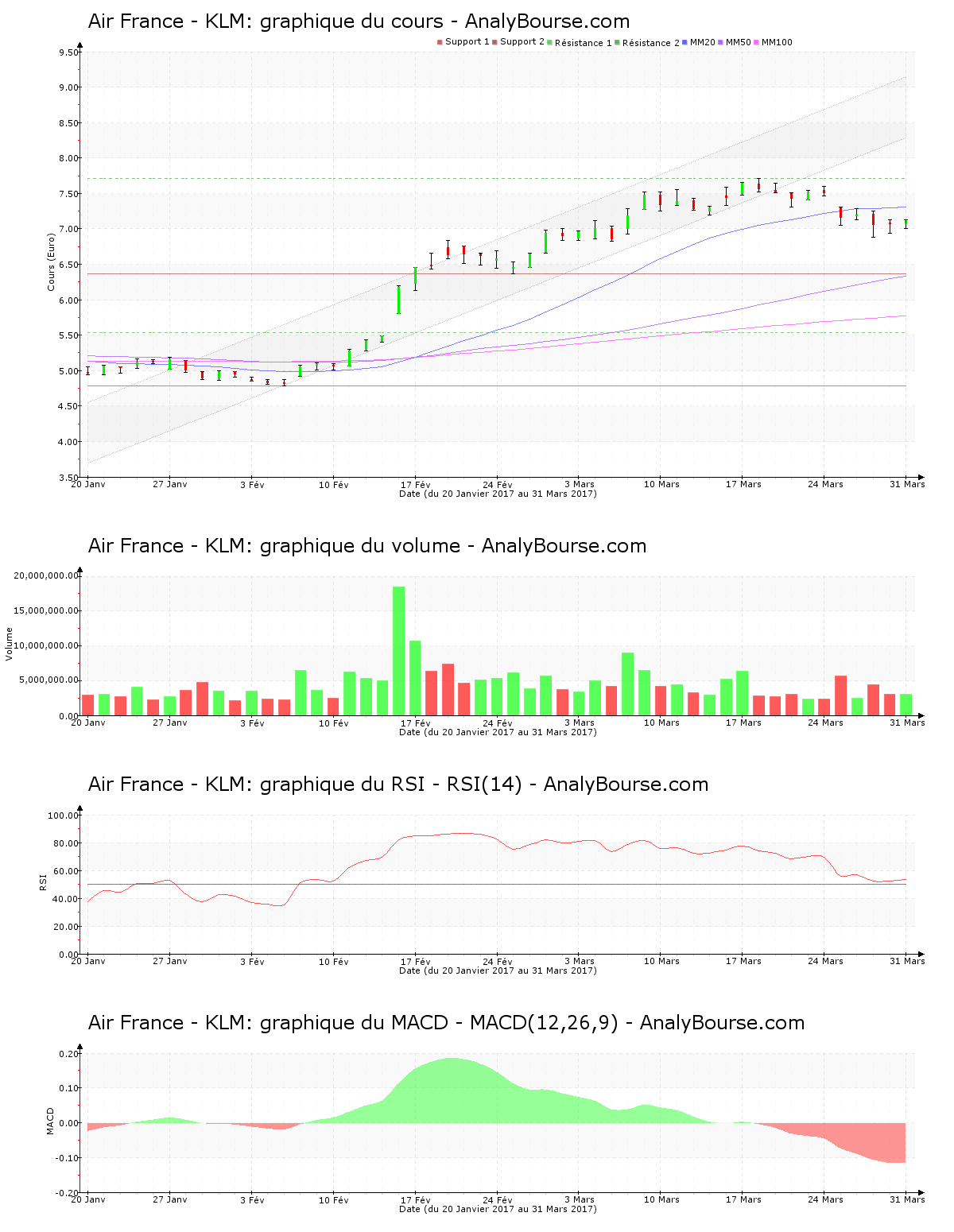
Task: Click the tallest green volume bar
Action: click(x=399, y=651)
